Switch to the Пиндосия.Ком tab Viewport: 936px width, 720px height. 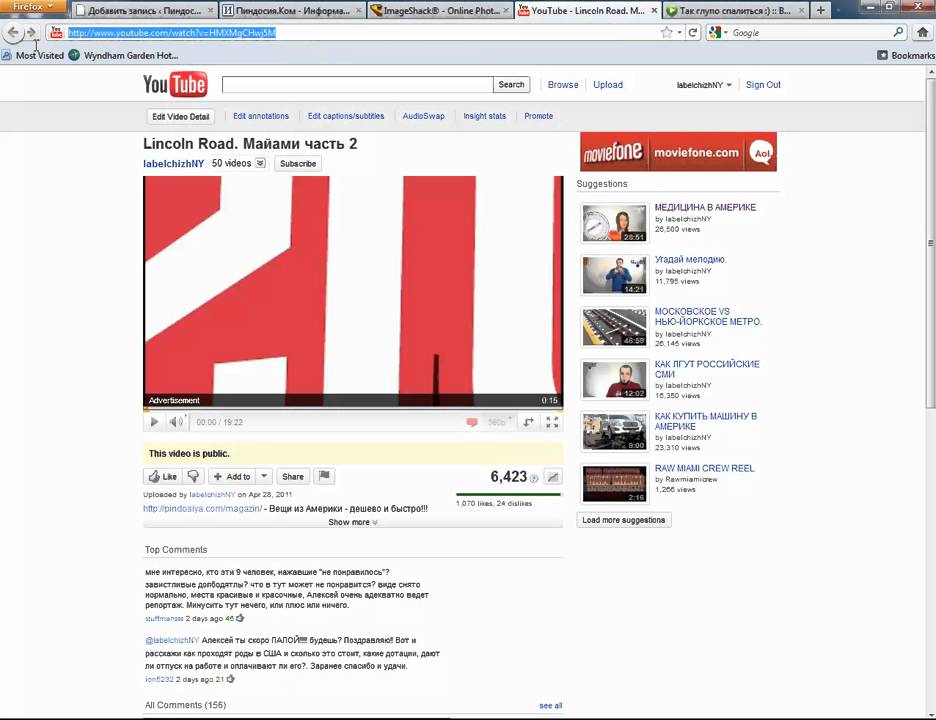(292, 11)
